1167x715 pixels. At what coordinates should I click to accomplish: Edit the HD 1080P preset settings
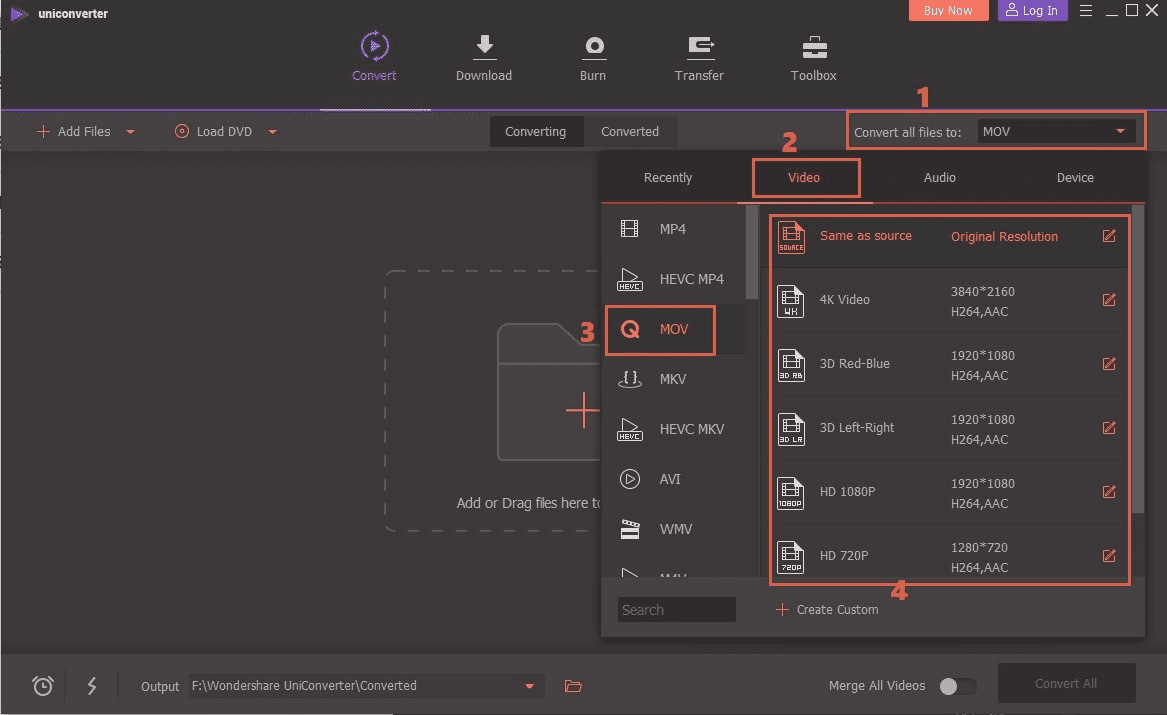click(x=1108, y=492)
